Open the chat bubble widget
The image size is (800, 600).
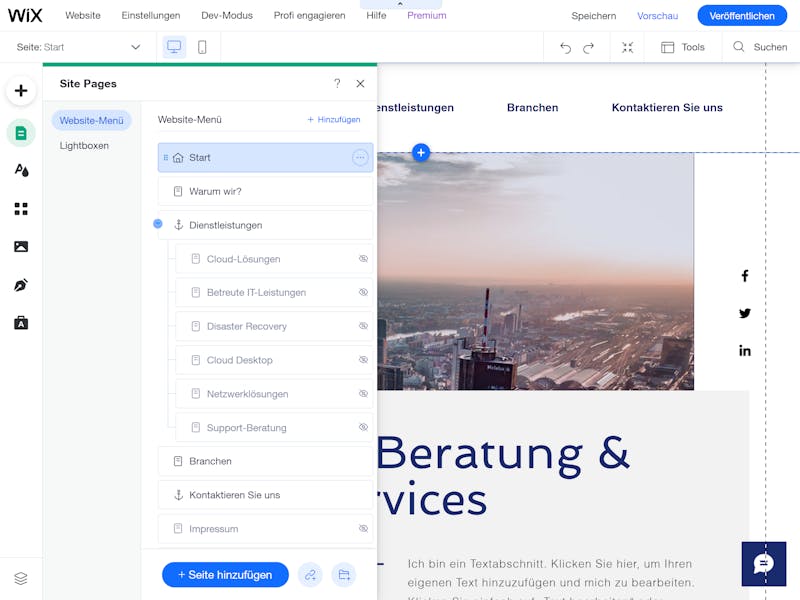point(764,564)
